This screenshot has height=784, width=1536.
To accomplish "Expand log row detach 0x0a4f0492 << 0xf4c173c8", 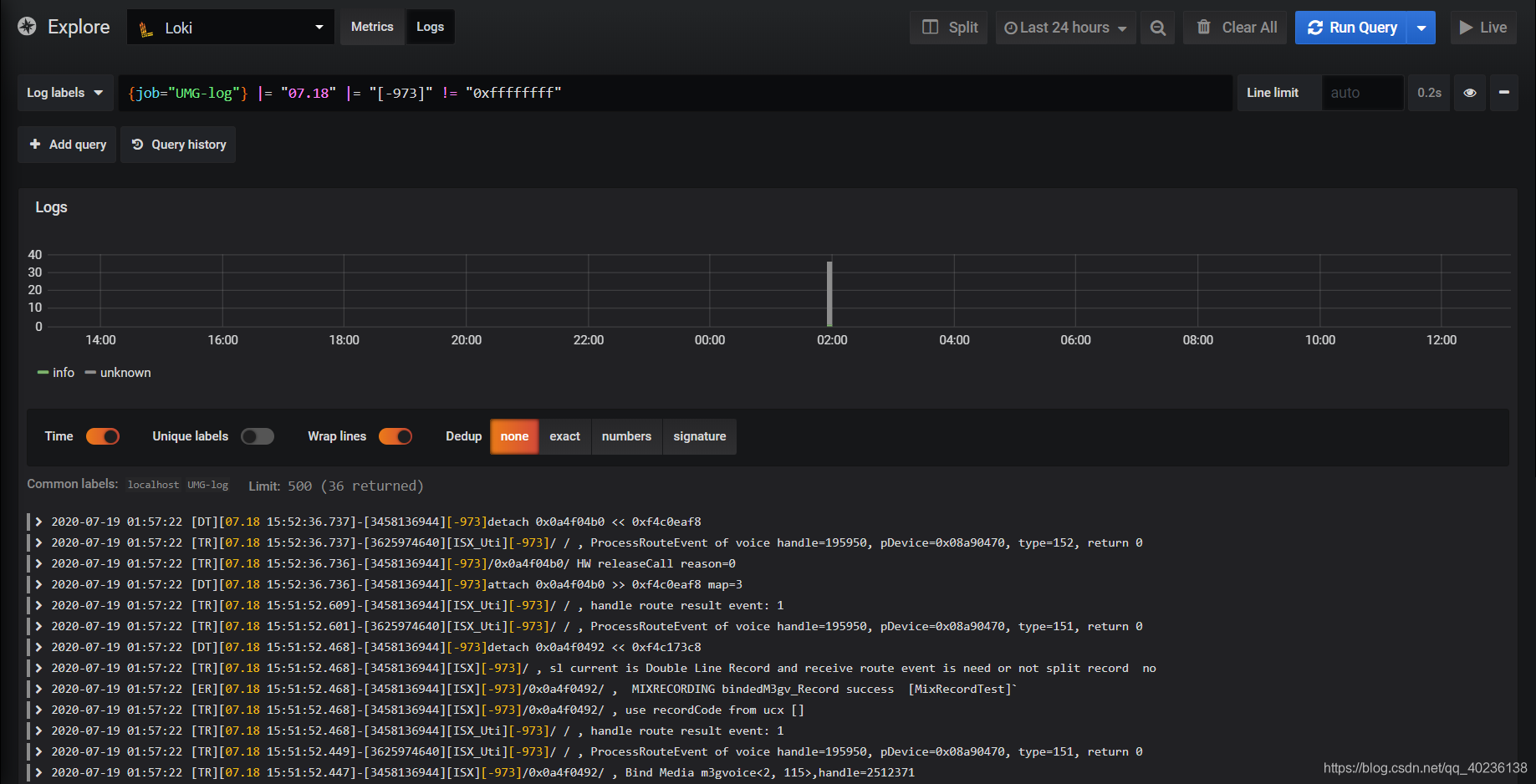I will [x=38, y=647].
